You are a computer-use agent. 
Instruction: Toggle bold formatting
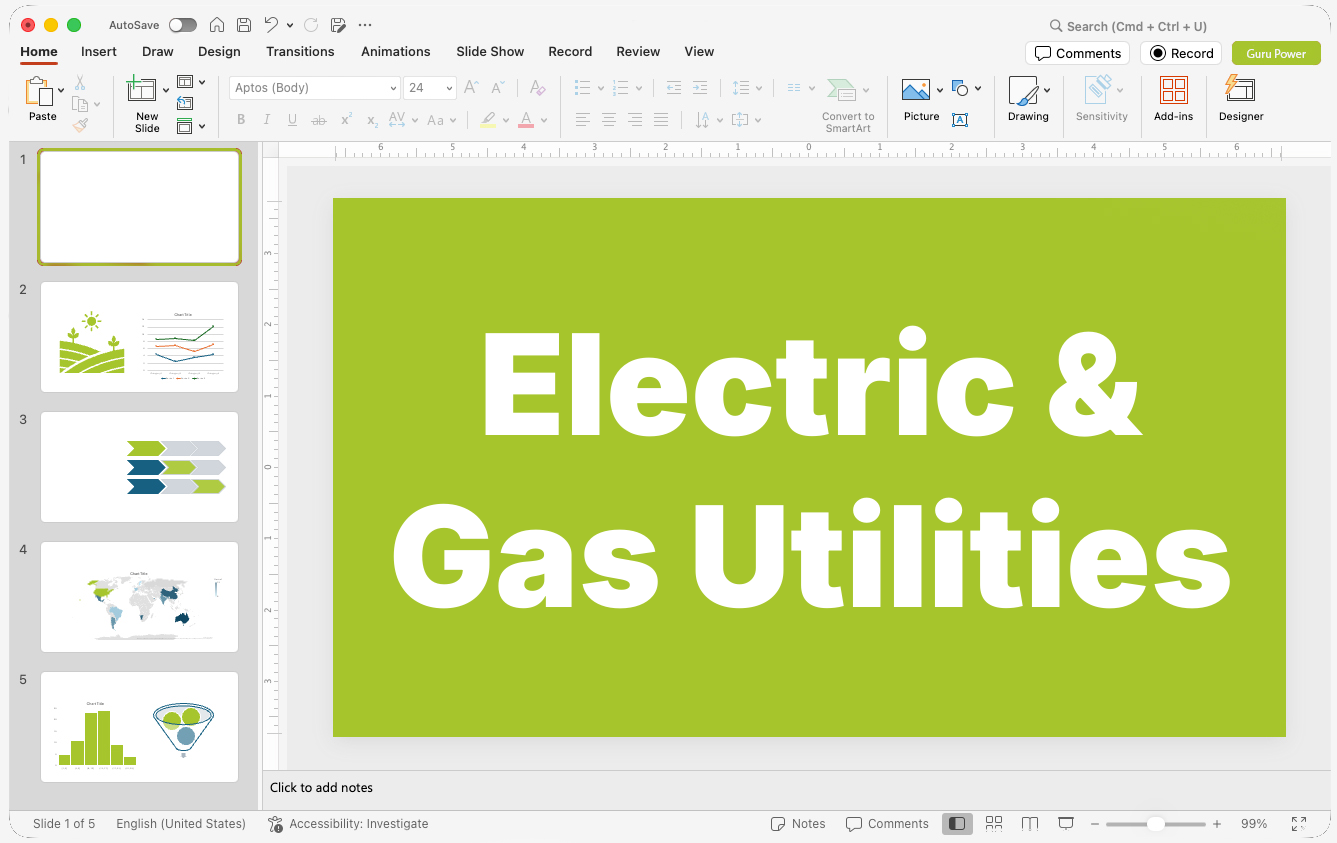coord(241,120)
